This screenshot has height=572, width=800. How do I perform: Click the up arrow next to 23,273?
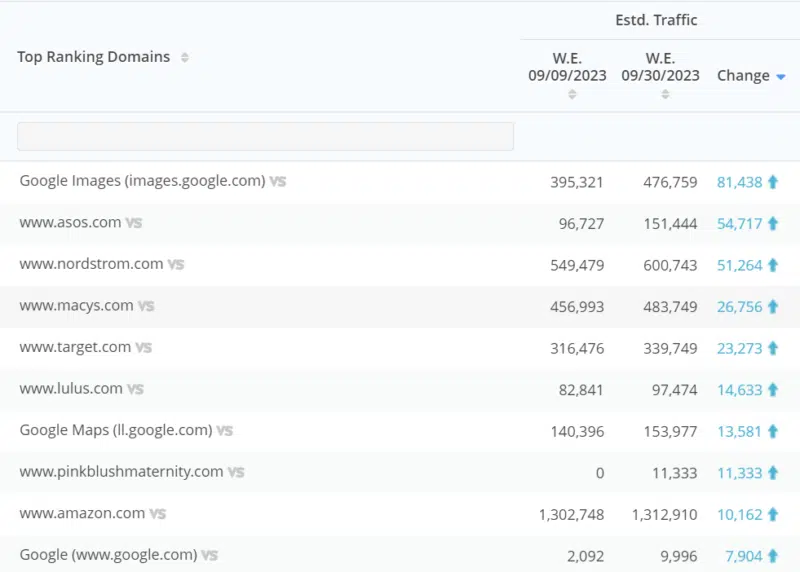773,349
